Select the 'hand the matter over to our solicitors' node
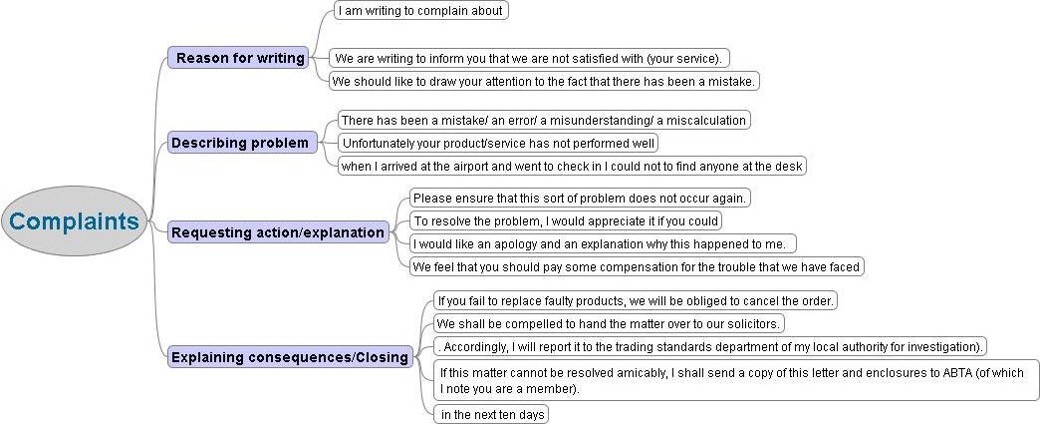This screenshot has width=1040, height=424. point(609,324)
